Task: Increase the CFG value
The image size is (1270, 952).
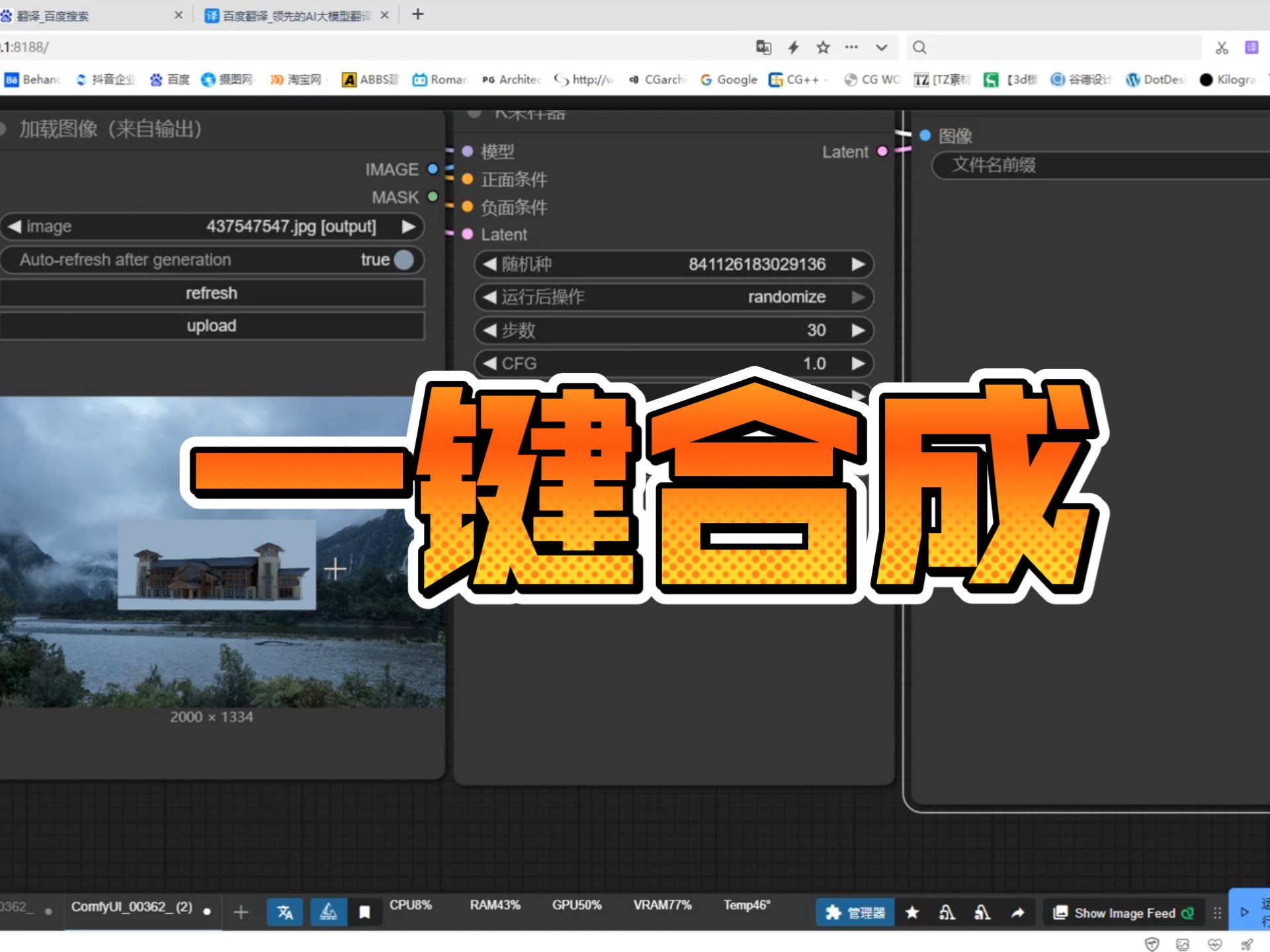Action: [x=858, y=364]
